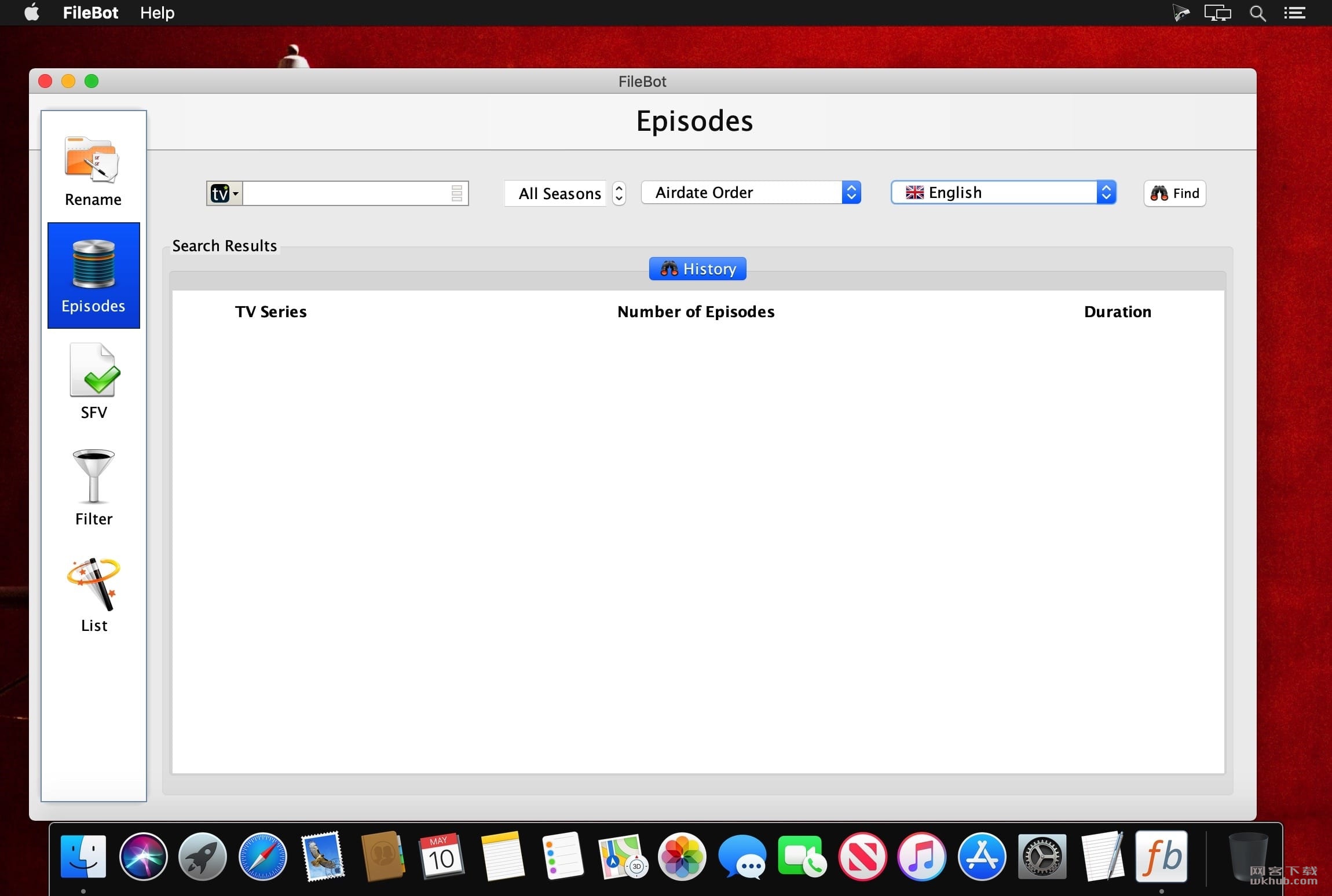Expand the English language dropdown
This screenshot has height=896, width=1332.
(1003, 193)
